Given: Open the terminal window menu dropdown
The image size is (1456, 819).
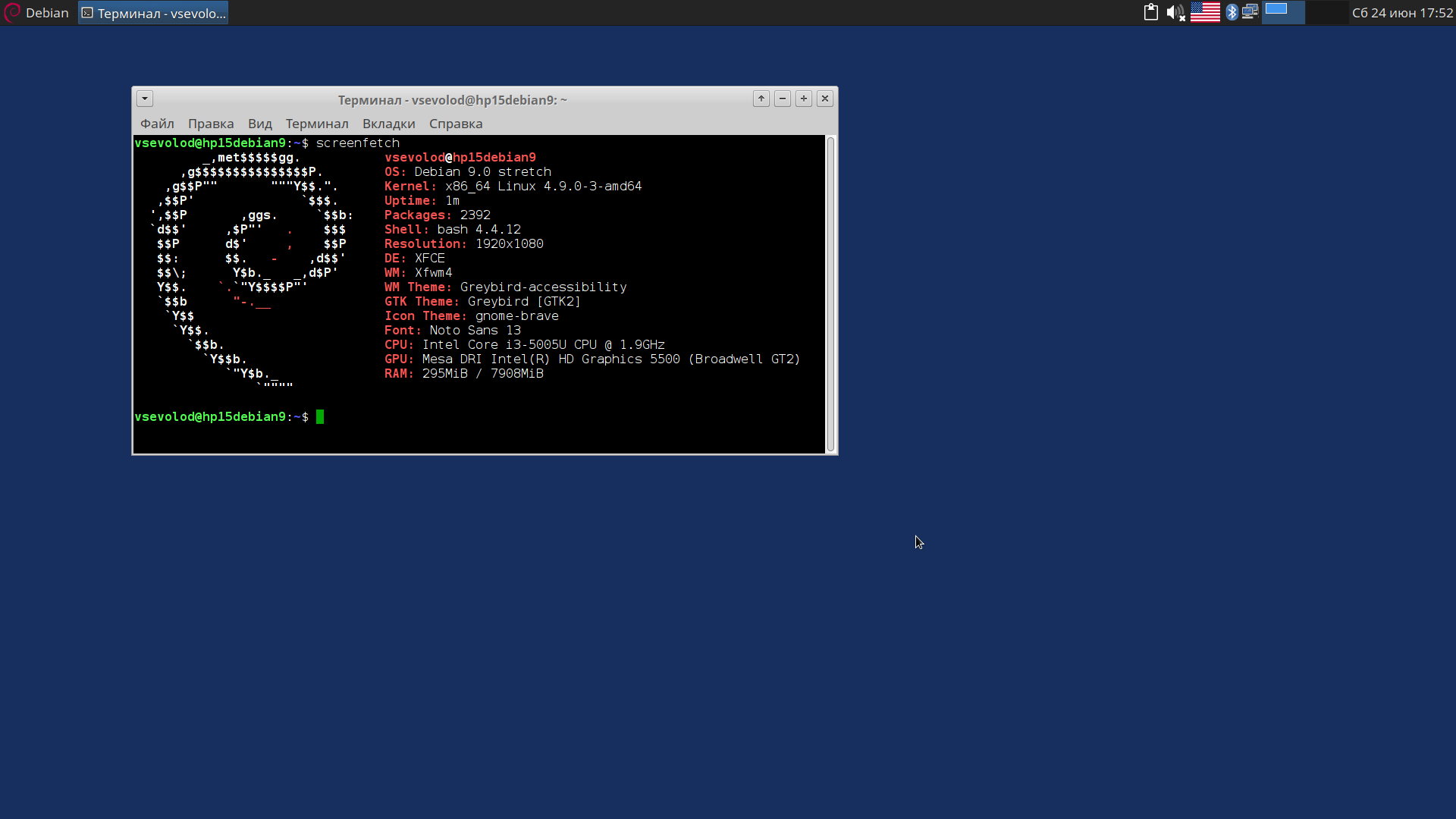Looking at the screenshot, I should coord(145,99).
